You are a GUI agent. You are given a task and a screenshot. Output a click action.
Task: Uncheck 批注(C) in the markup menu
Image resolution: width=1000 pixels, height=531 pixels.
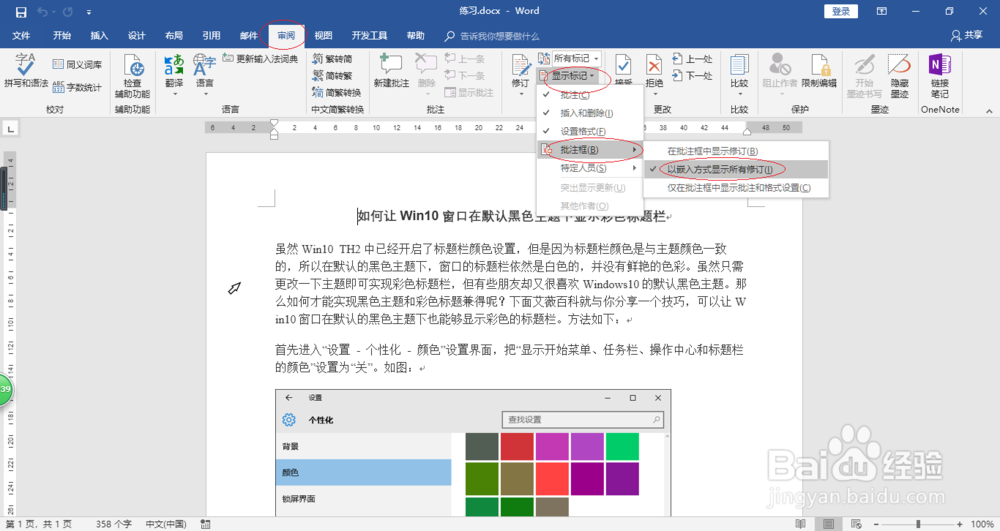click(x=590, y=95)
